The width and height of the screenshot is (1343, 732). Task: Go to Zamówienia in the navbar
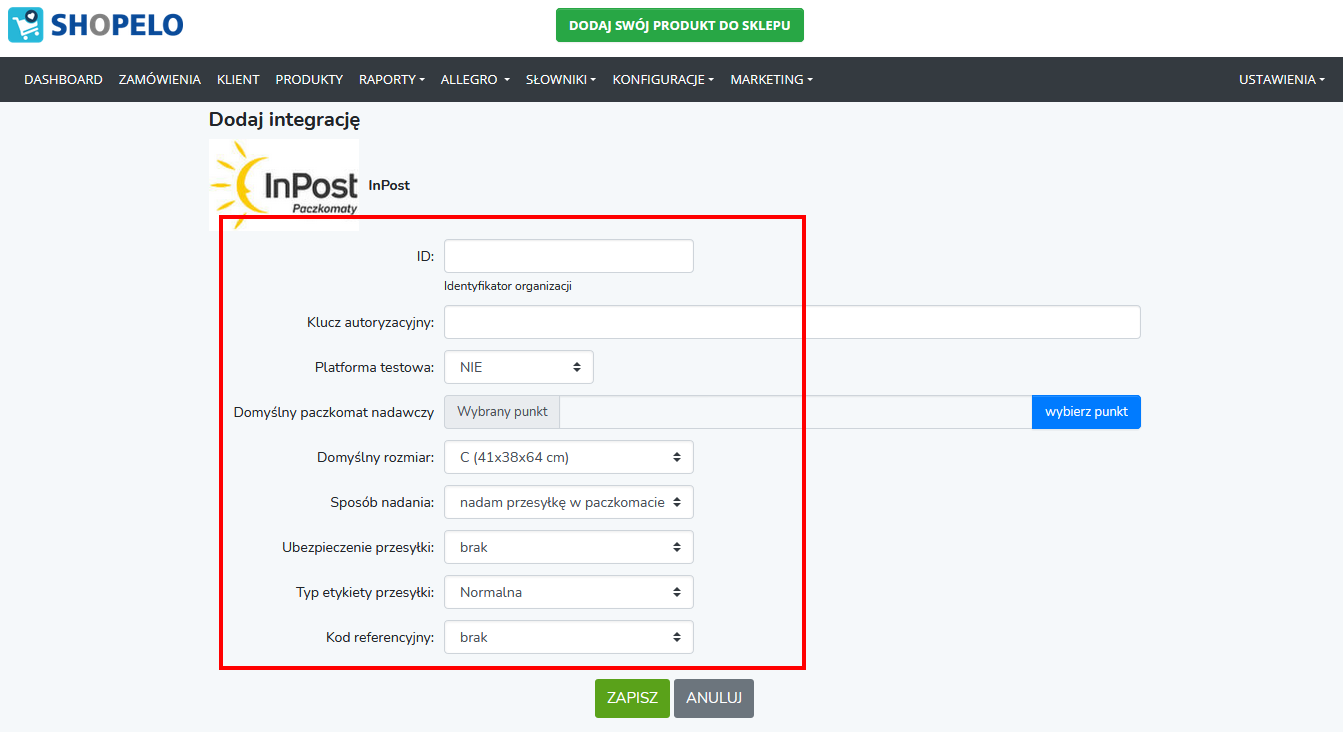tap(160, 79)
